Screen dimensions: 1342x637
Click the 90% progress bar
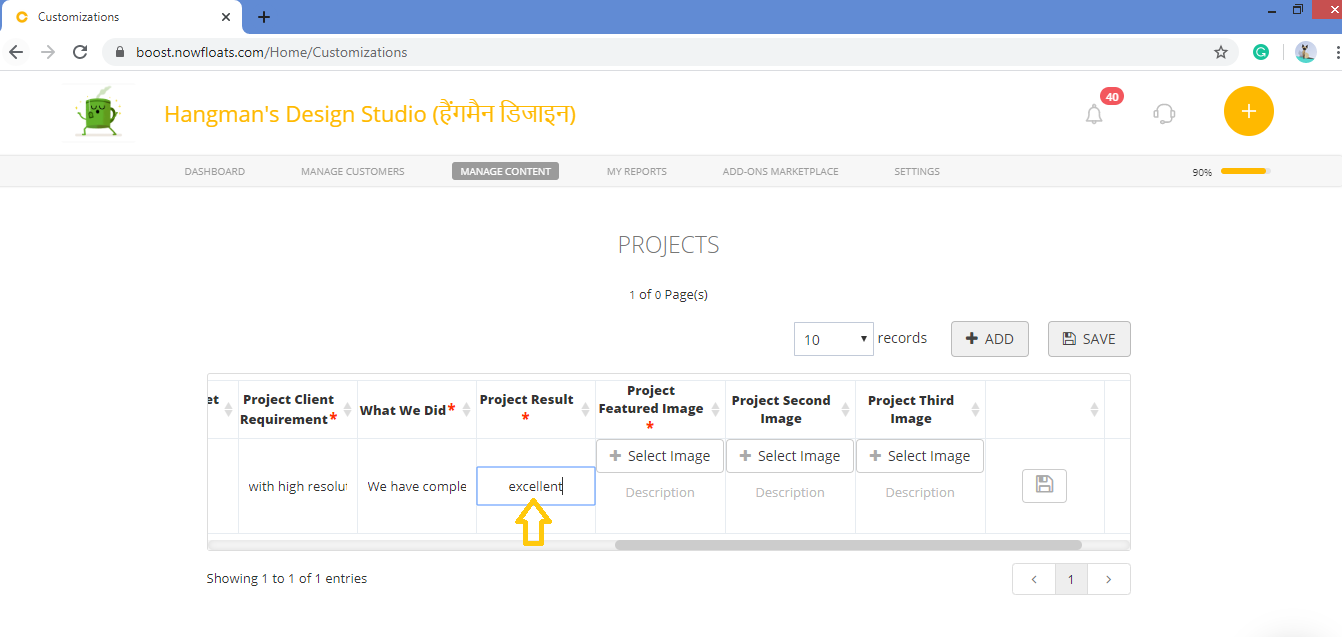pos(1243,171)
